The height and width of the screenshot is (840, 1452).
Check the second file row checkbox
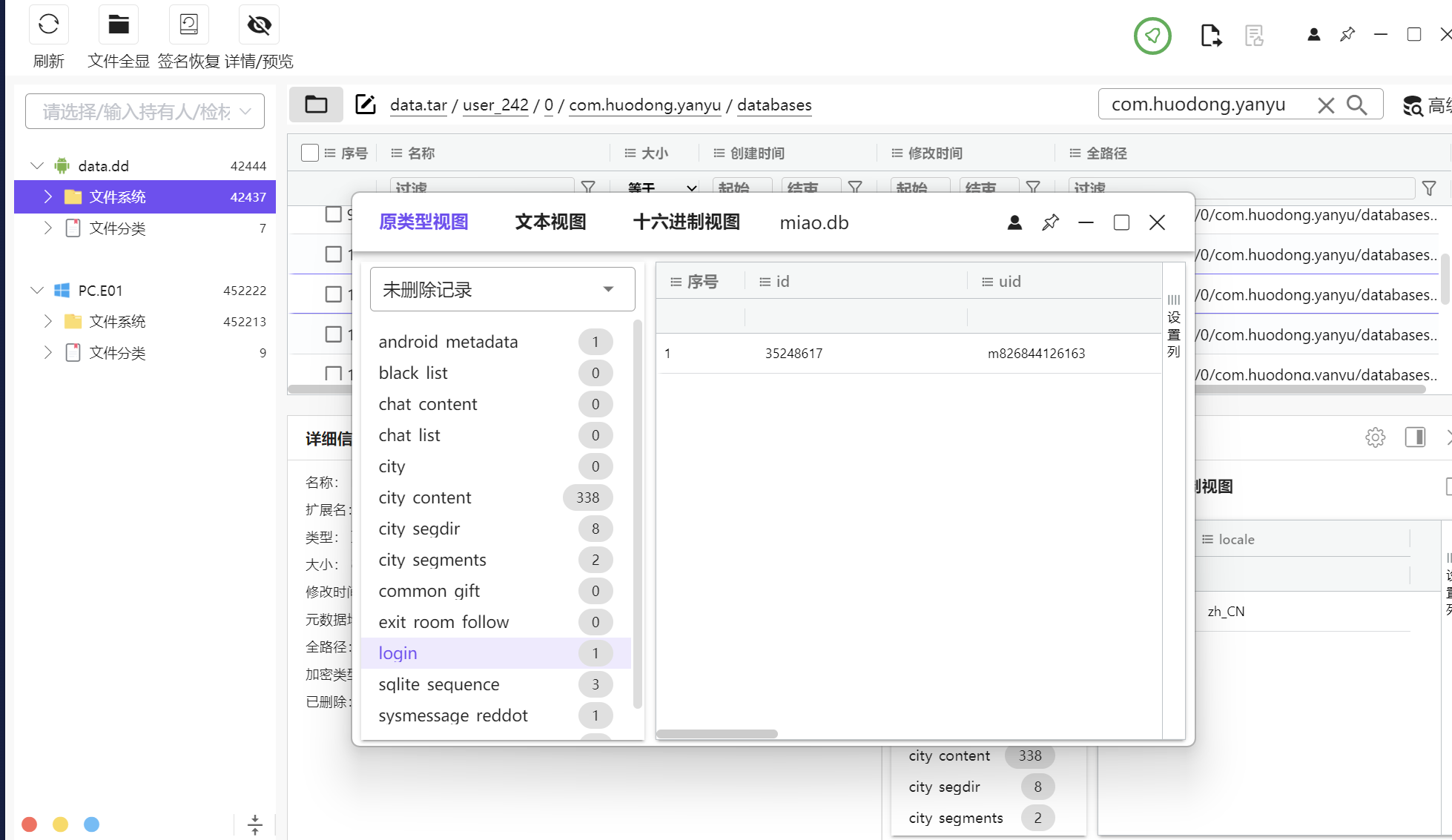(x=334, y=254)
